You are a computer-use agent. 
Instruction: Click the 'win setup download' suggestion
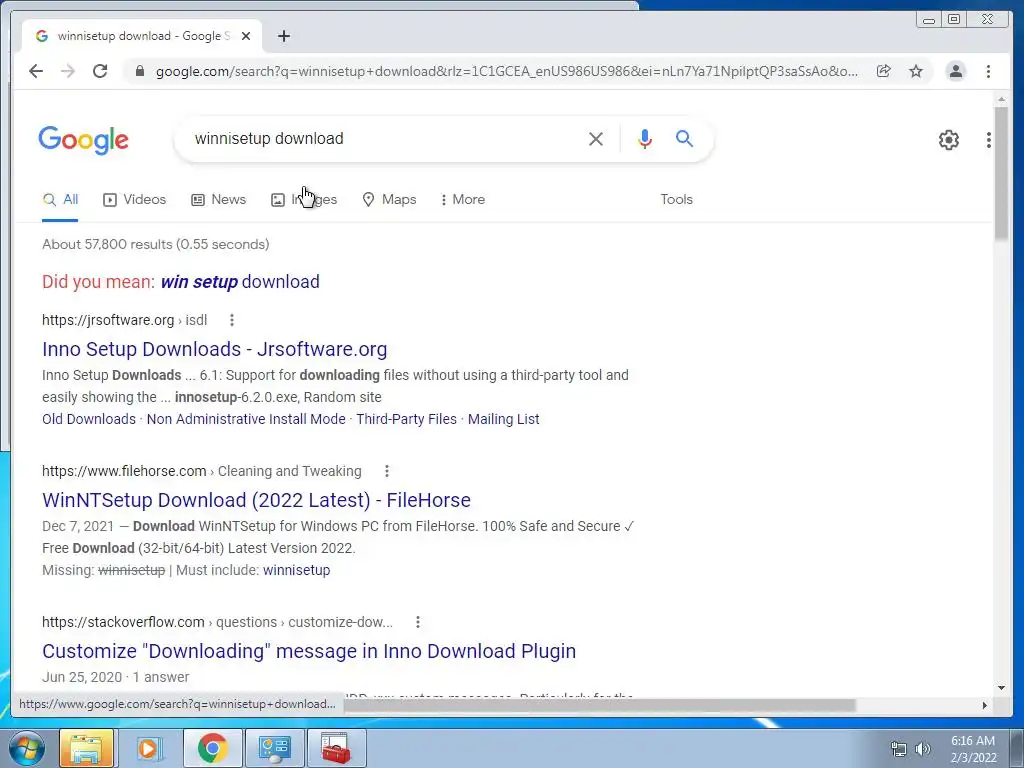click(240, 281)
